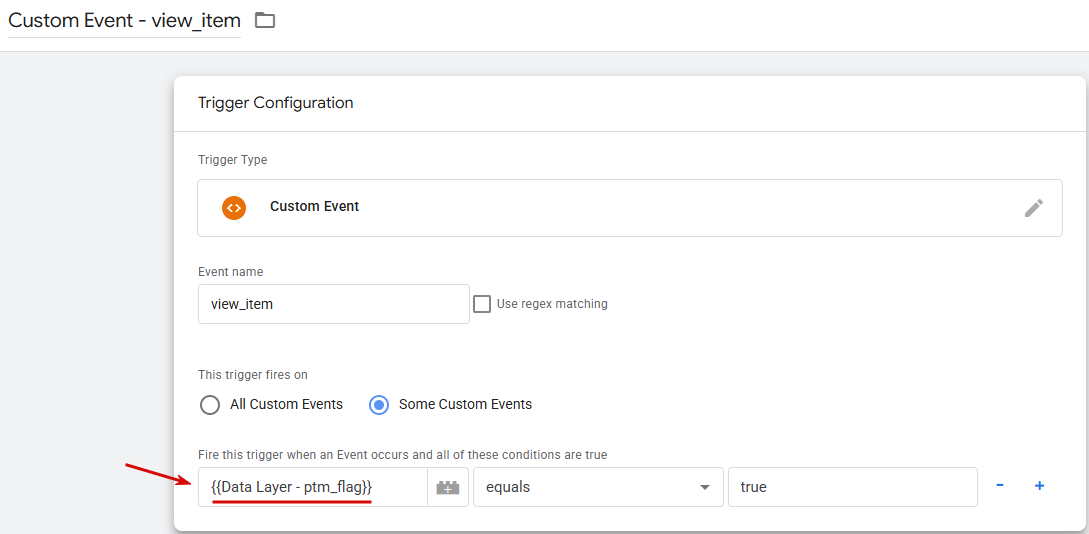Click the Trigger Configuration heading
This screenshot has width=1089, height=534.
coord(276,103)
